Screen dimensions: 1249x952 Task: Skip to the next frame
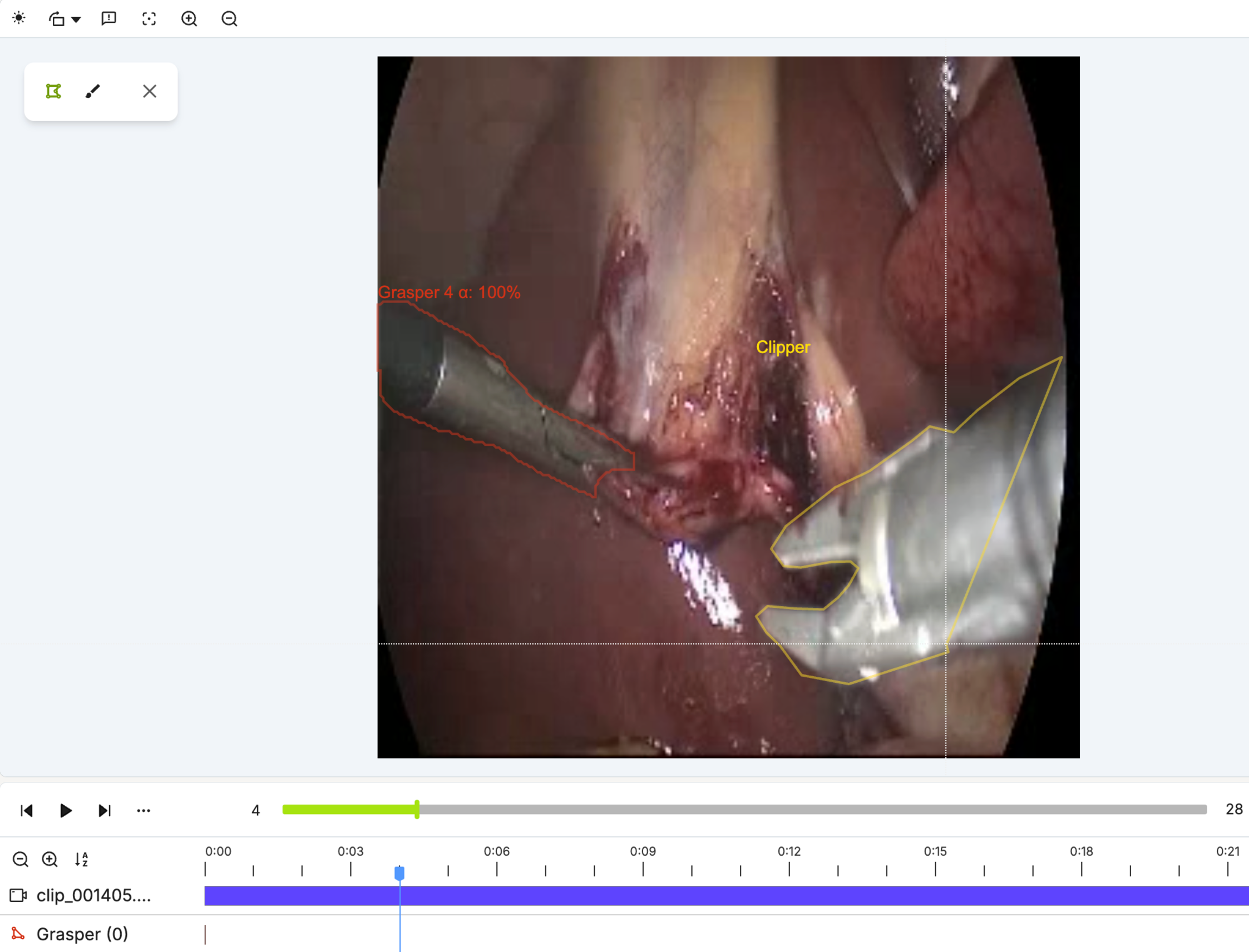click(x=105, y=810)
